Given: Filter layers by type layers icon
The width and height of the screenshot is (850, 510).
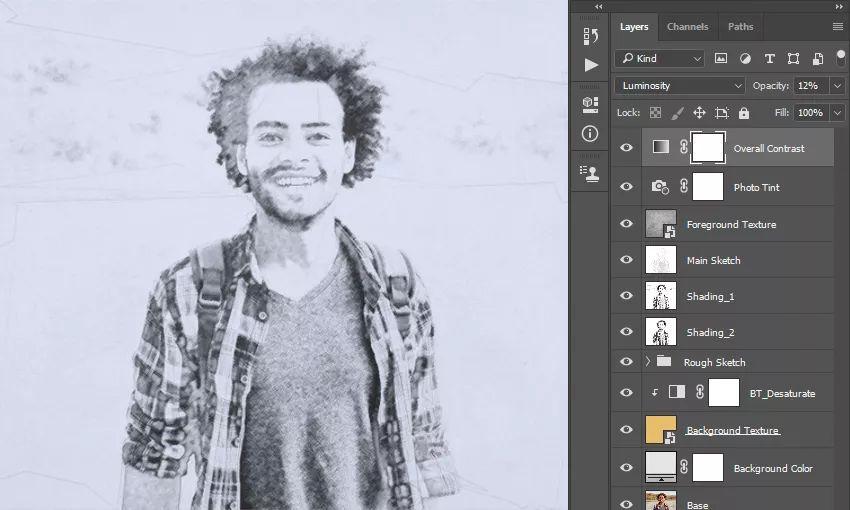Looking at the screenshot, I should 769,59.
